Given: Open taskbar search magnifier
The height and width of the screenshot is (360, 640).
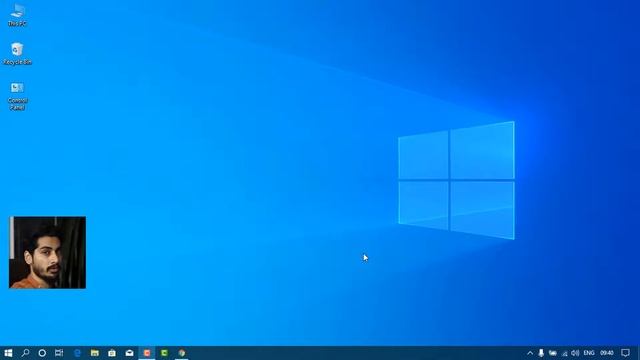Looking at the screenshot, I should (25, 353).
